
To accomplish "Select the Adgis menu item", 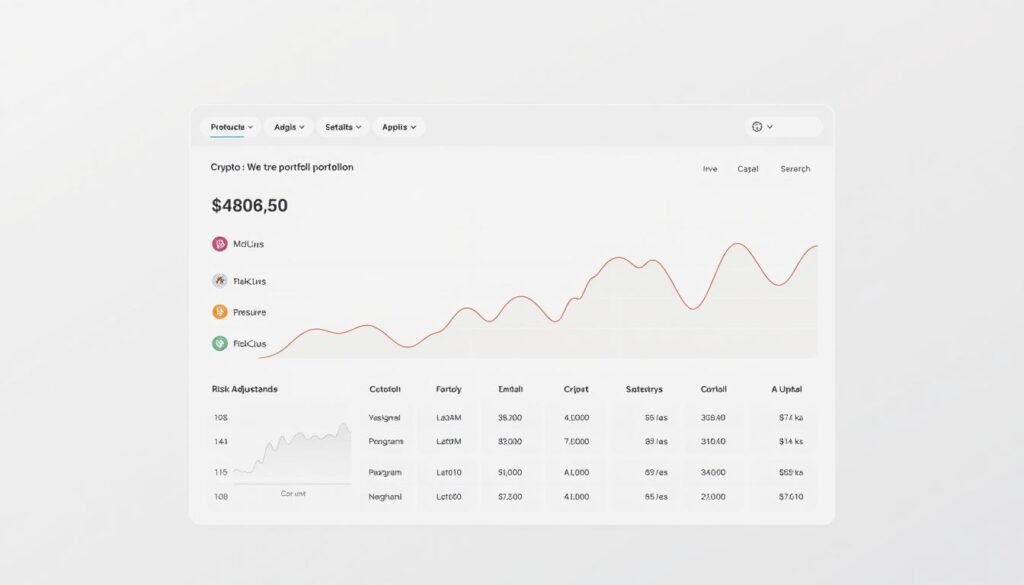I will 288,126.
